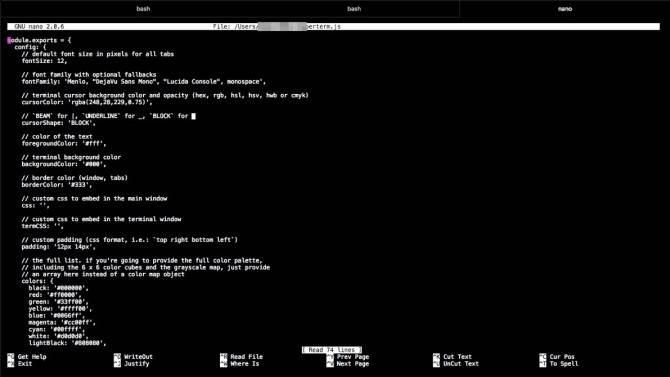Click the 'the full list' comment line
Image resolution: width=670 pixels, height=377 pixels.
point(142,260)
